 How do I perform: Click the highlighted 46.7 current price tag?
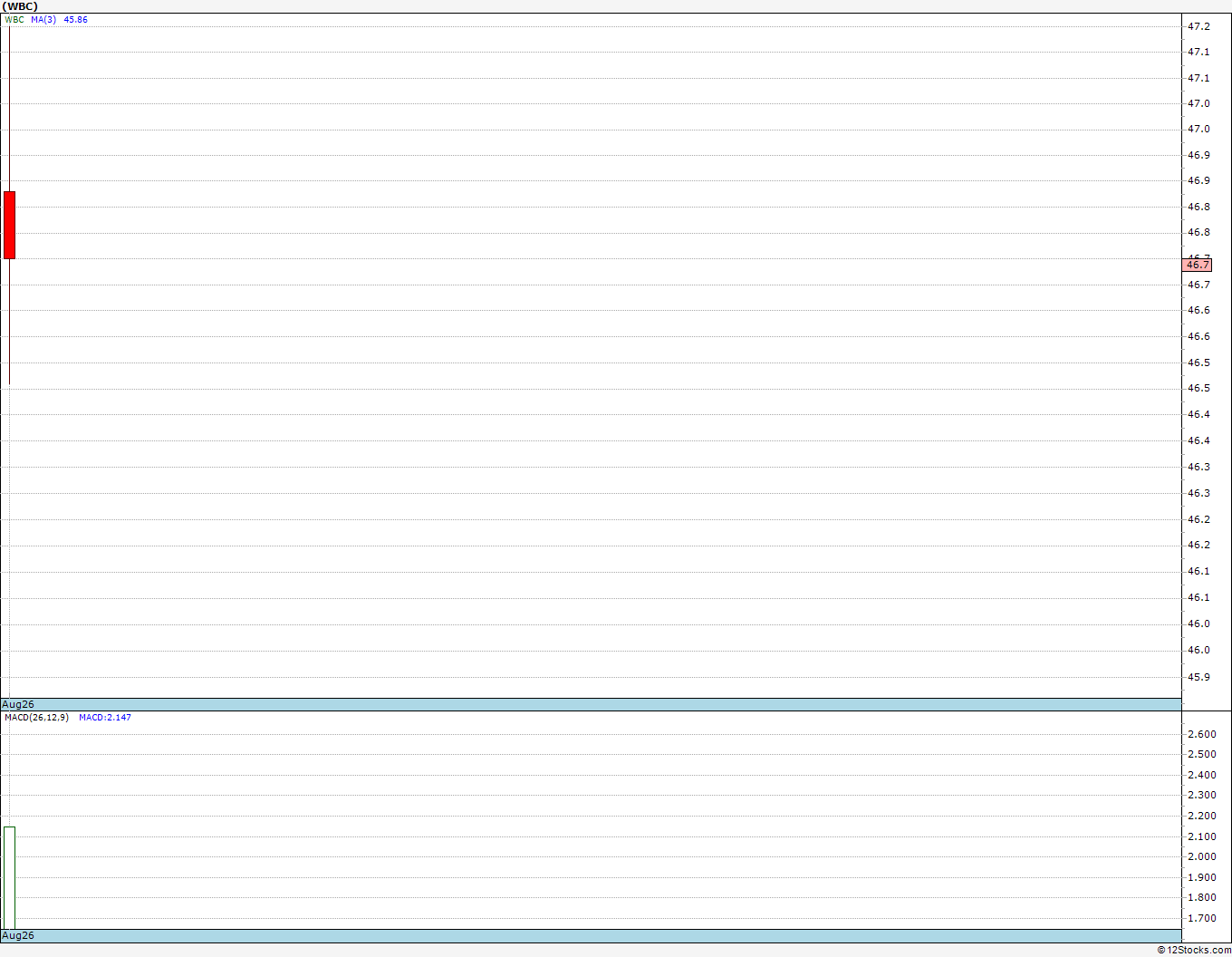point(1197,265)
